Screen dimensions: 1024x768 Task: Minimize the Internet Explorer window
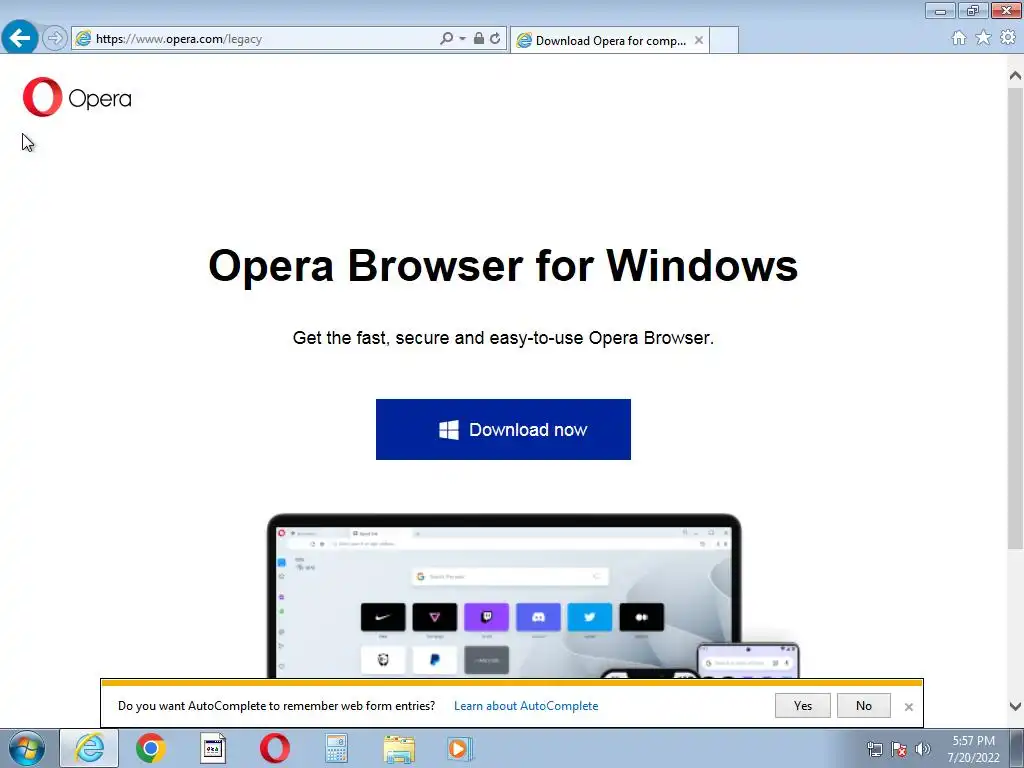tap(940, 10)
